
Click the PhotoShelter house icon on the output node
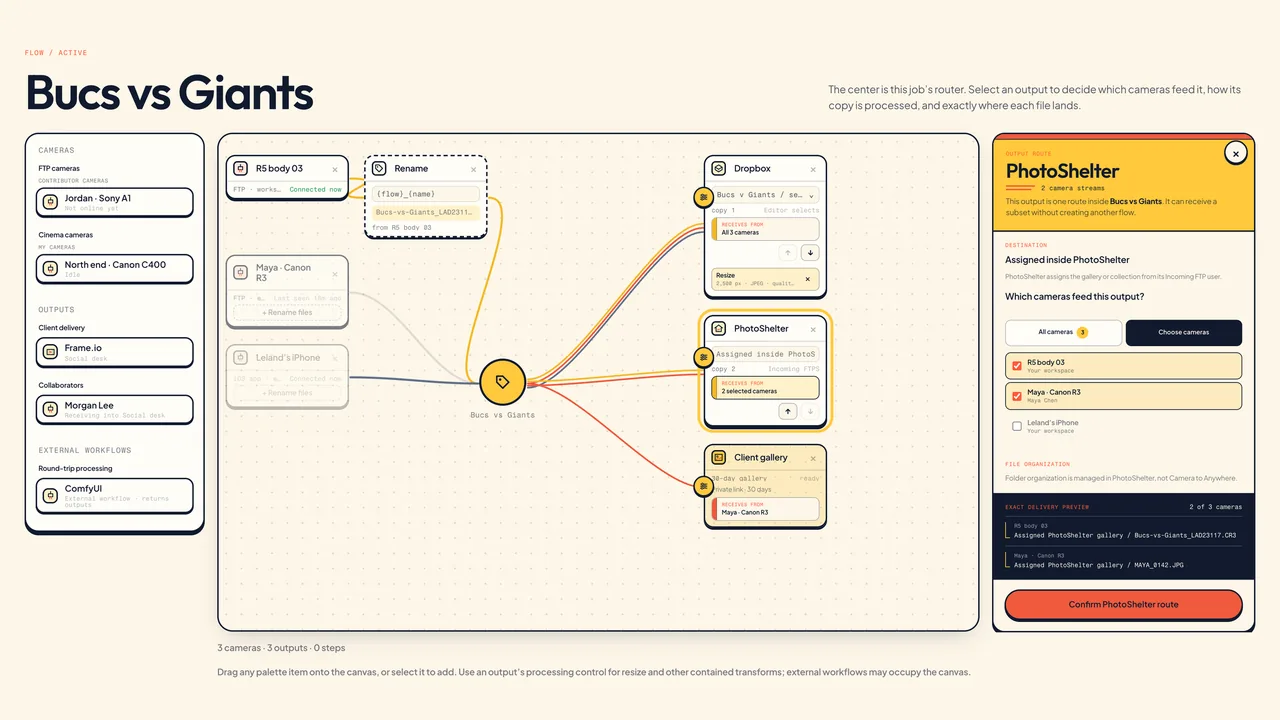(x=718, y=328)
